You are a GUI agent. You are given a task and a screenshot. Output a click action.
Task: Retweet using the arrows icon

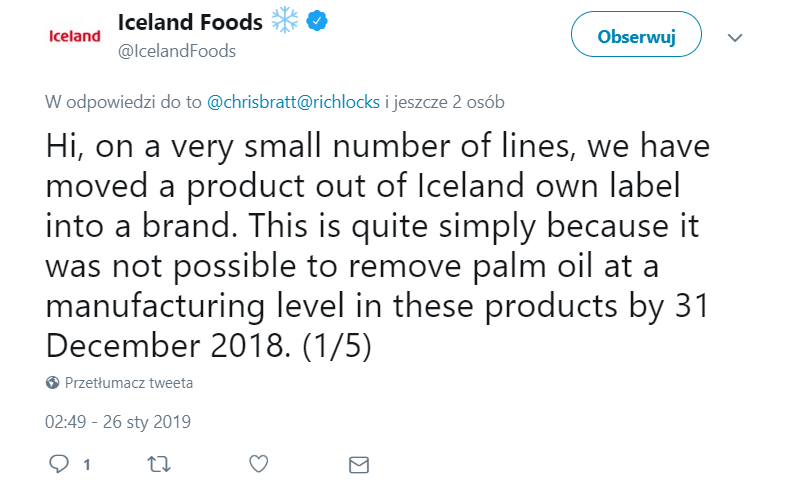click(158, 464)
